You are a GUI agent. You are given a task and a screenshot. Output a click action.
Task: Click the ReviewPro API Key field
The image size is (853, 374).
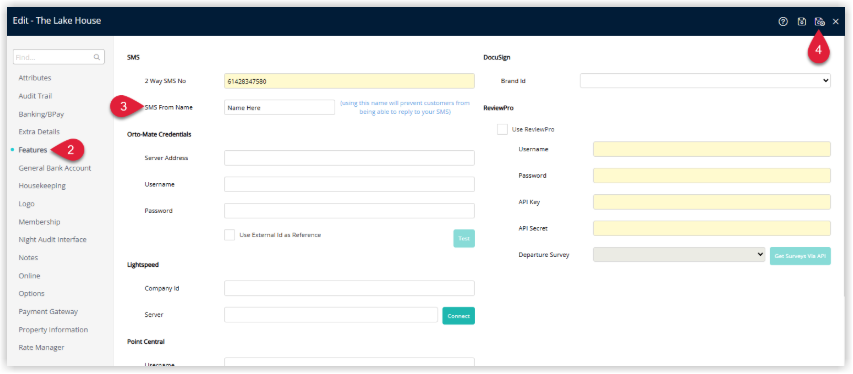(x=712, y=202)
